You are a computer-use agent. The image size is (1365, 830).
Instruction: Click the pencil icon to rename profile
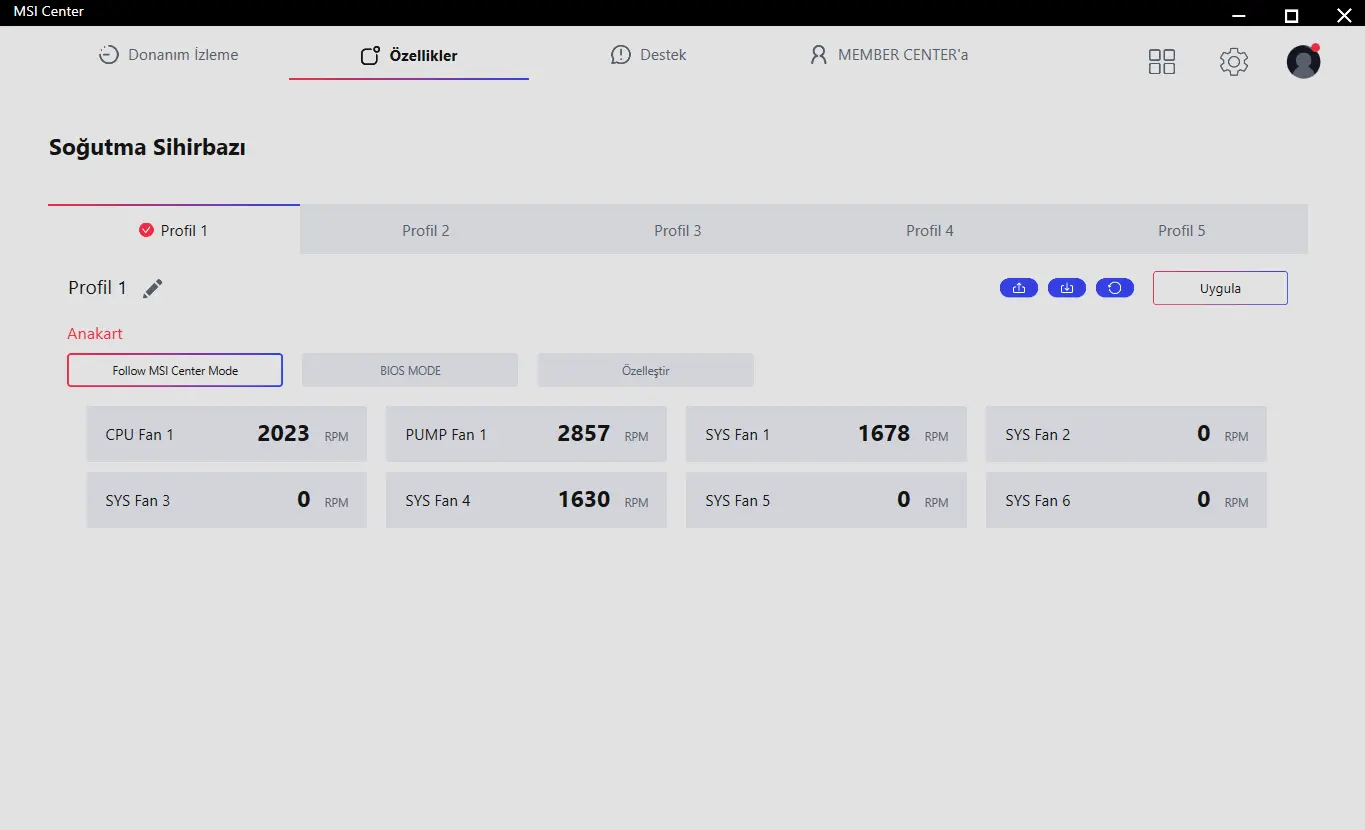coord(152,288)
